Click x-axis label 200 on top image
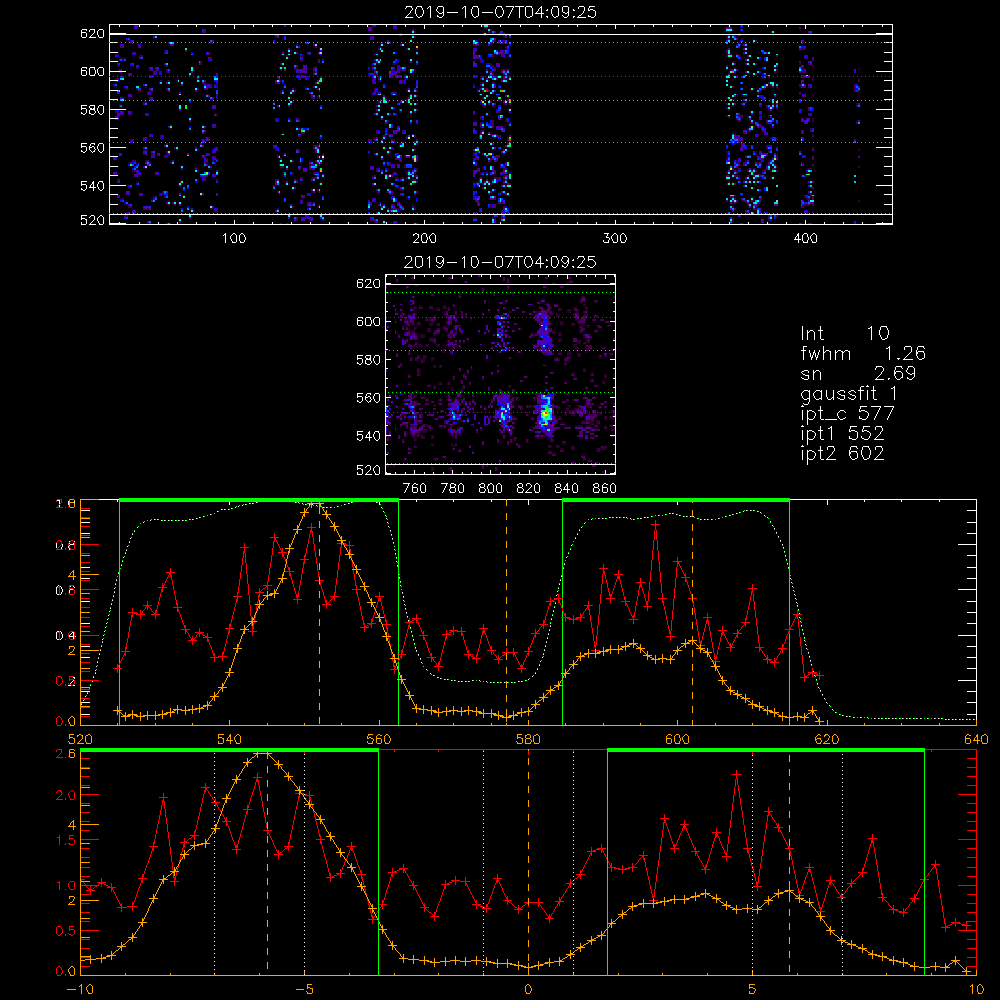1000x1000 pixels. point(424,239)
